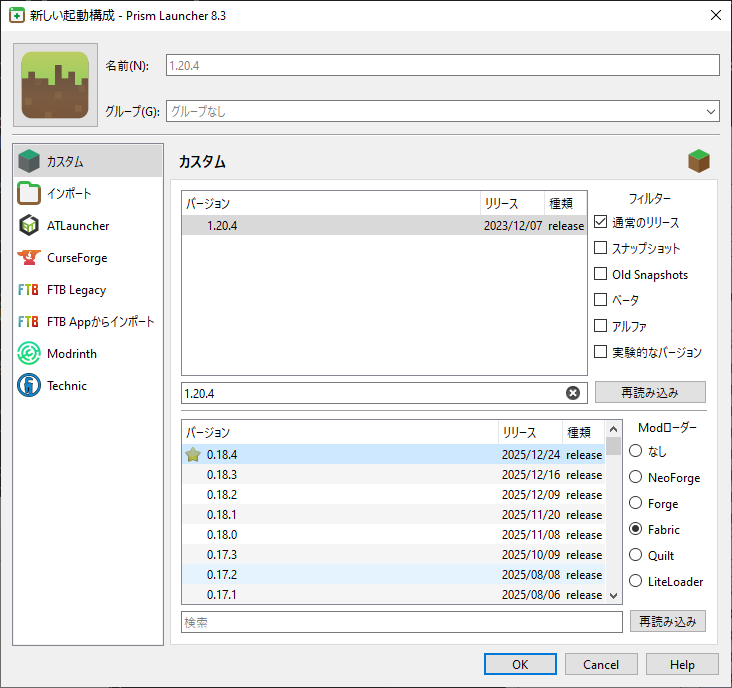Expand the グループ dropdown
This screenshot has width=732, height=688.
(711, 111)
